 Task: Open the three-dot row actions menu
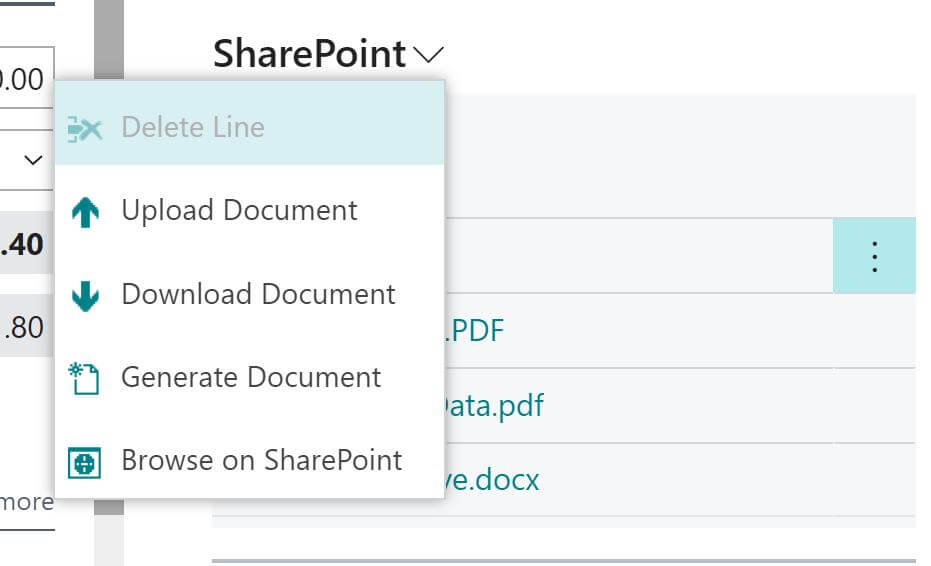pos(874,256)
